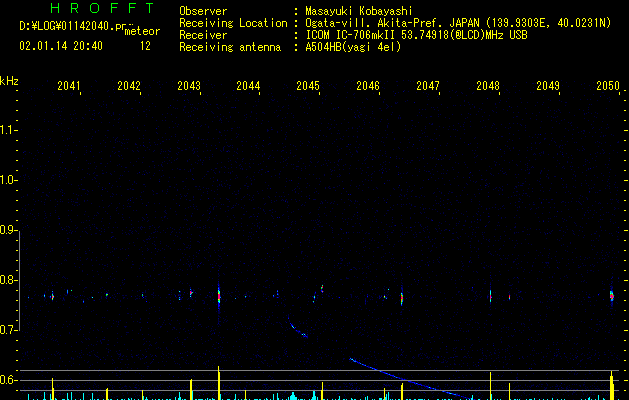Click the meteor count value 12
Viewport: 629px width, 400px height.
click(x=145, y=46)
